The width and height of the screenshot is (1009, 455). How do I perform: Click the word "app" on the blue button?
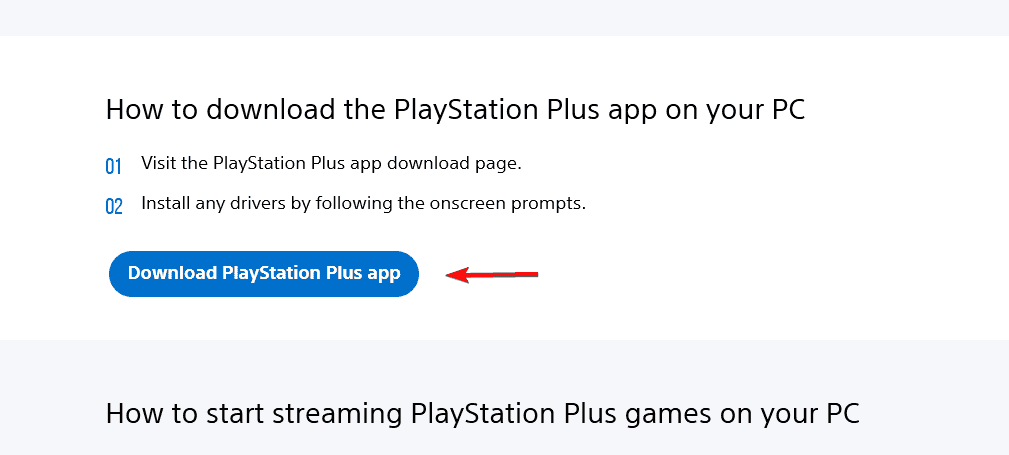coord(383,274)
